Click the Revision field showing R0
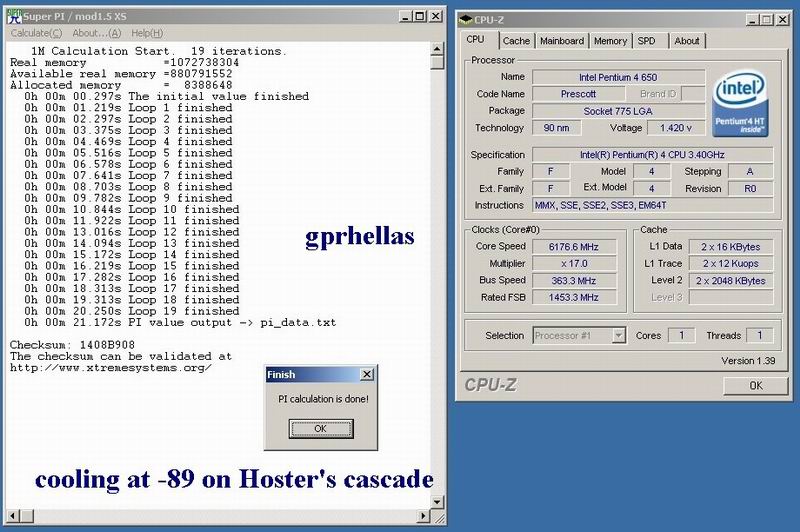800x532 pixels. coord(750,188)
